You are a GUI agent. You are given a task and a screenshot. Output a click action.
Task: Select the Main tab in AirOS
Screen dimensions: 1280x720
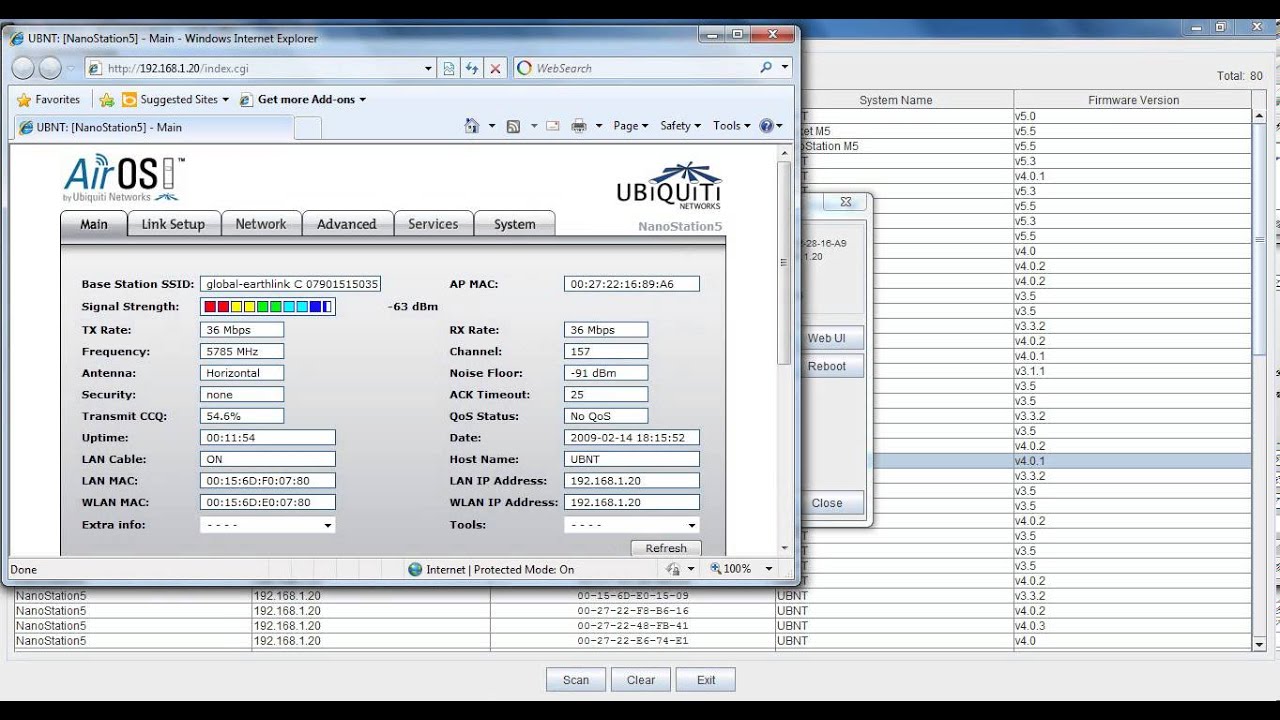(x=94, y=224)
